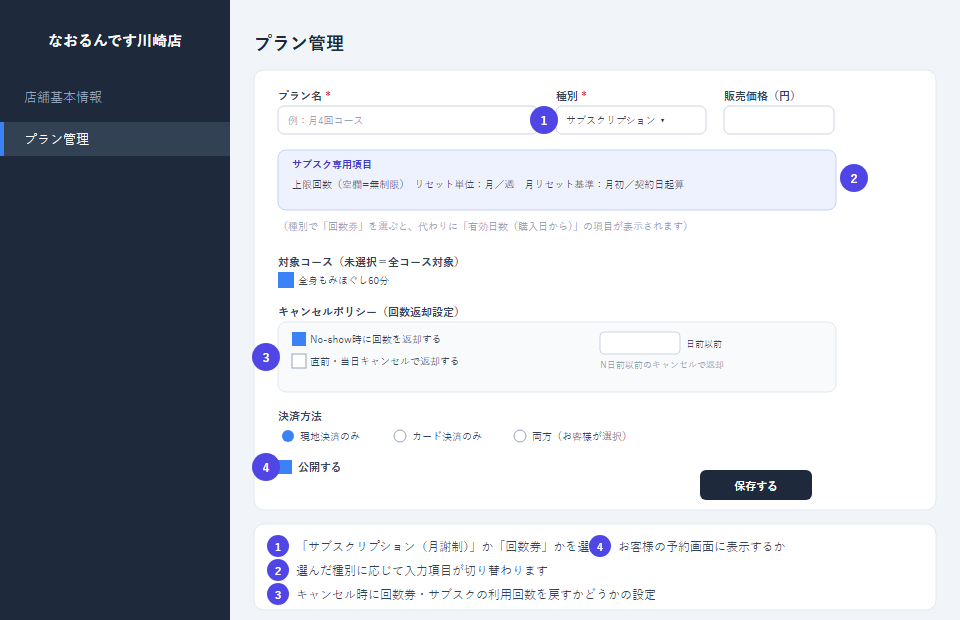The height and width of the screenshot is (620, 960).
Task: Click the 日前以前 number input field
Action: pos(639,343)
